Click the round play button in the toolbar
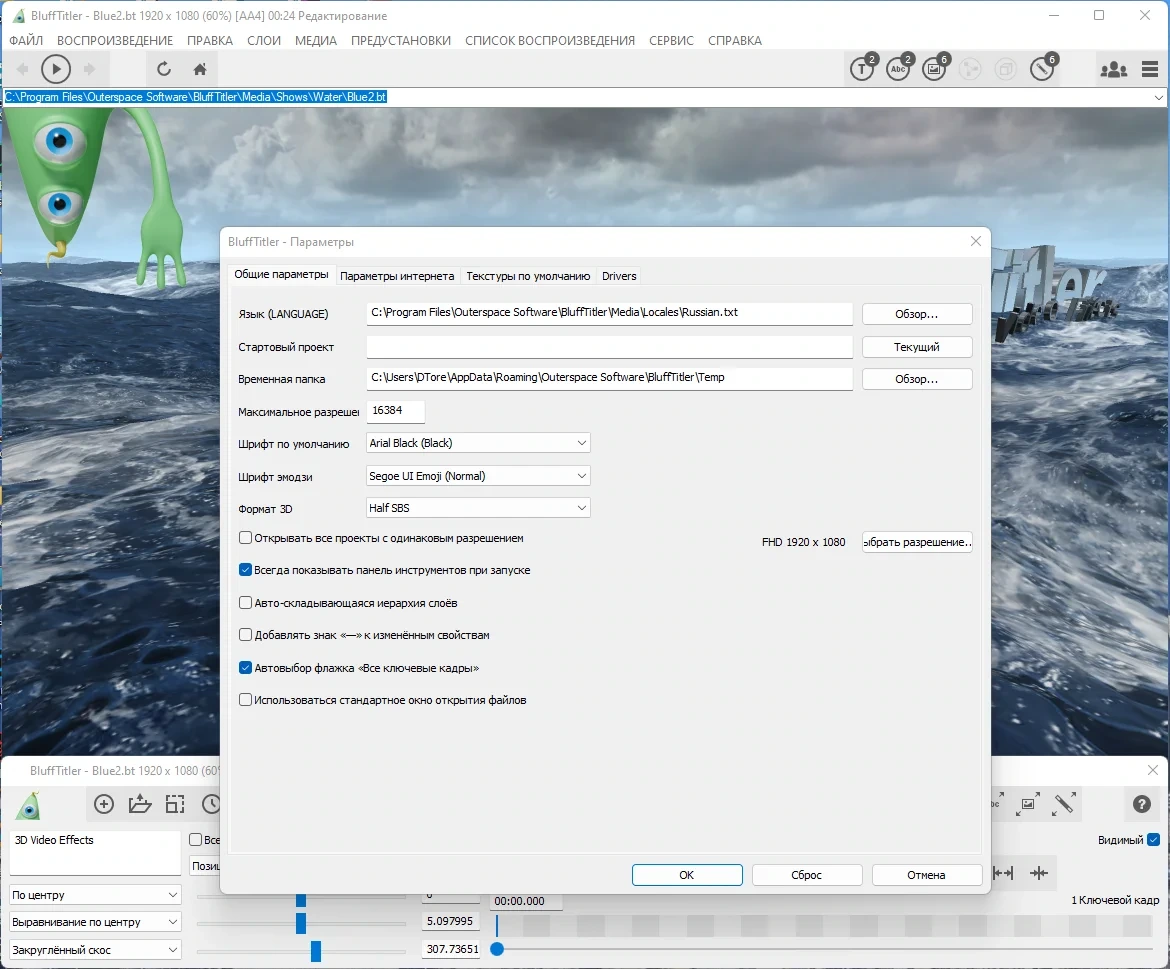 (x=56, y=69)
